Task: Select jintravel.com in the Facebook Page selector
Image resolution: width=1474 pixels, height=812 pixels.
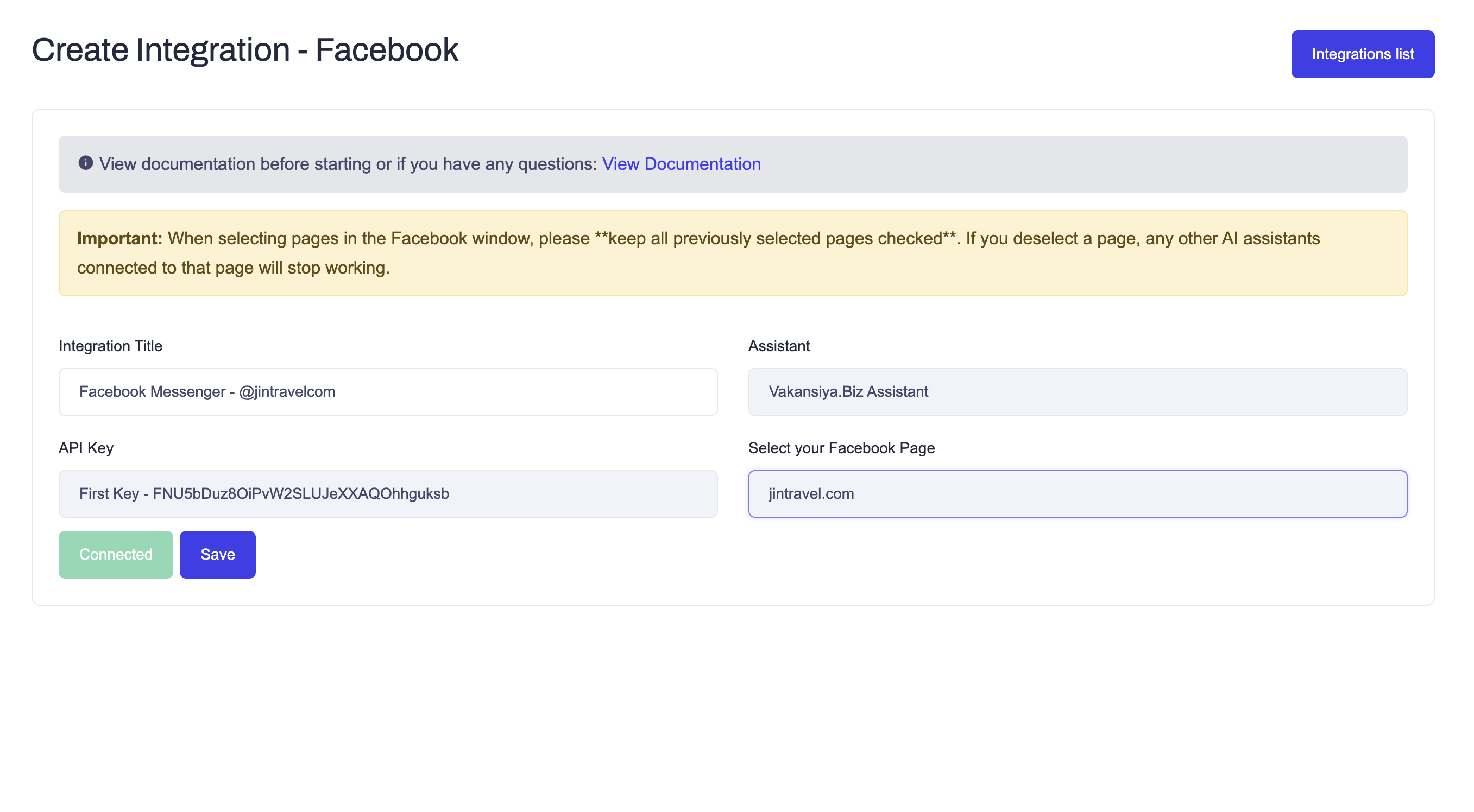Action: pyautogui.click(x=1077, y=493)
